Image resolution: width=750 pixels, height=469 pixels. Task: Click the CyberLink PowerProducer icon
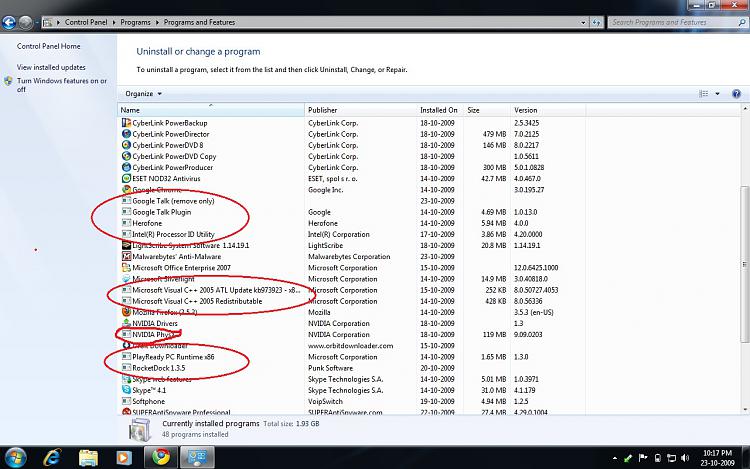coord(126,167)
